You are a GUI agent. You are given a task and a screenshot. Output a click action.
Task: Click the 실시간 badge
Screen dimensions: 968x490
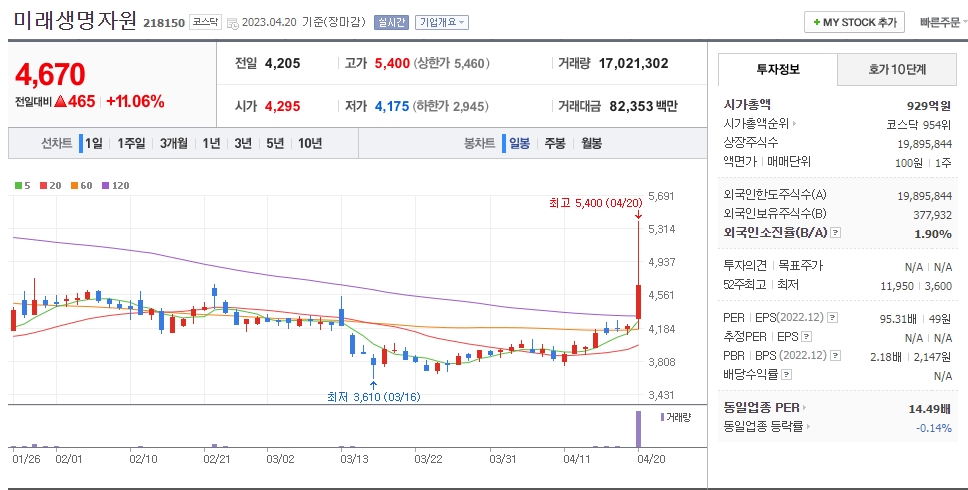(x=391, y=22)
